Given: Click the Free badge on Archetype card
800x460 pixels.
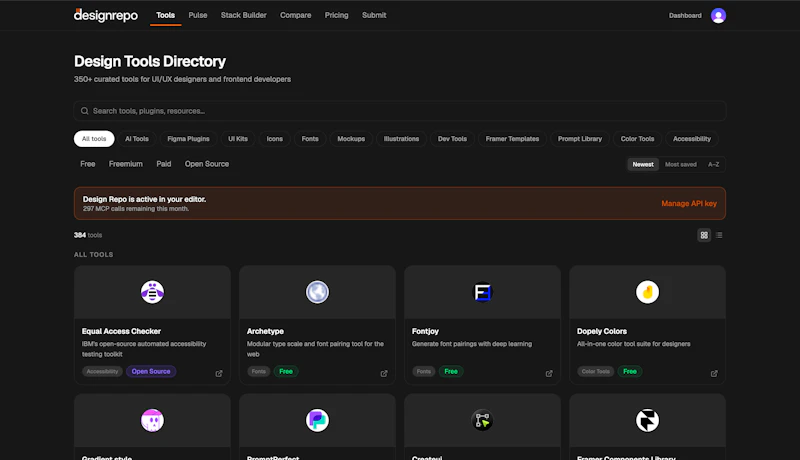Looking at the screenshot, I should pos(286,371).
